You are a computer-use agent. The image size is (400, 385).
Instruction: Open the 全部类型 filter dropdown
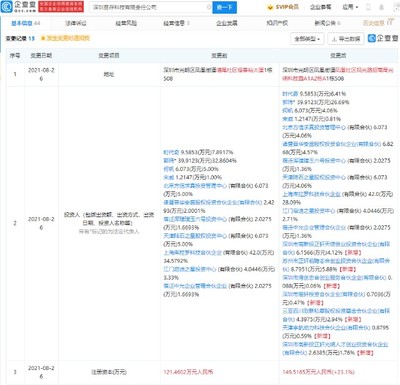(307, 39)
